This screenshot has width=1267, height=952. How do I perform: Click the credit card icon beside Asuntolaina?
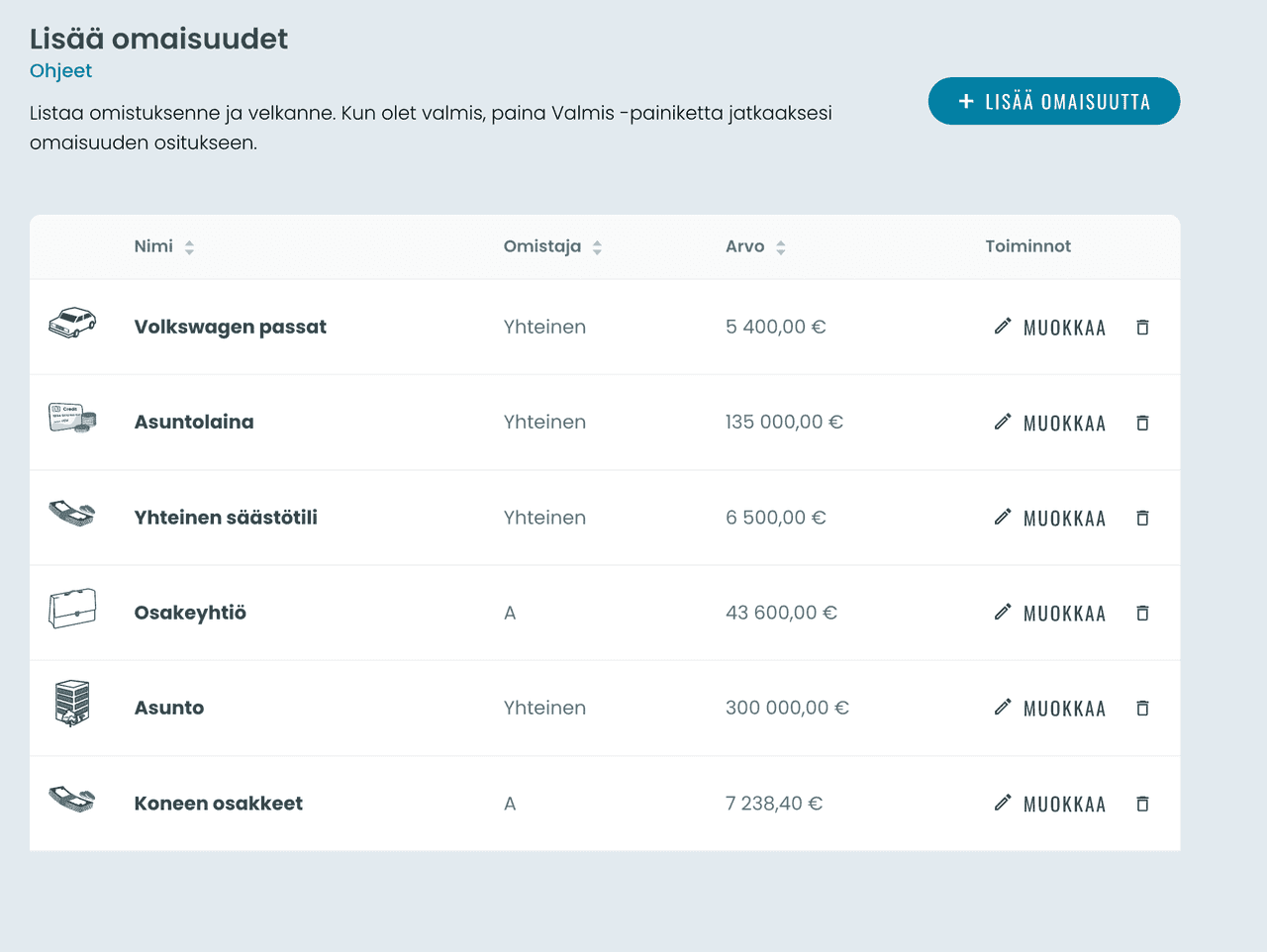[72, 418]
